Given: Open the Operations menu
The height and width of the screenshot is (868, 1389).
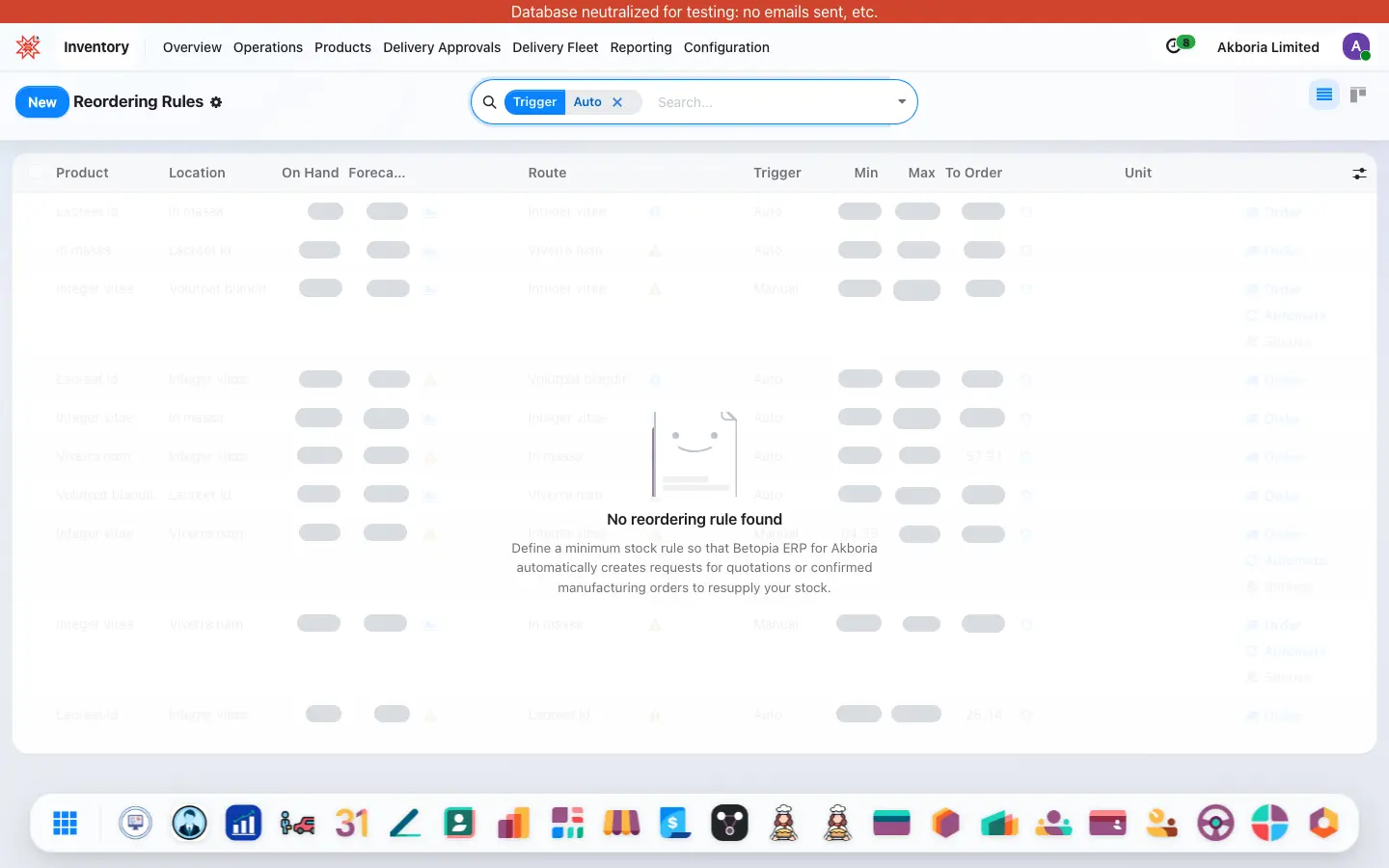Looking at the screenshot, I should coord(268,47).
